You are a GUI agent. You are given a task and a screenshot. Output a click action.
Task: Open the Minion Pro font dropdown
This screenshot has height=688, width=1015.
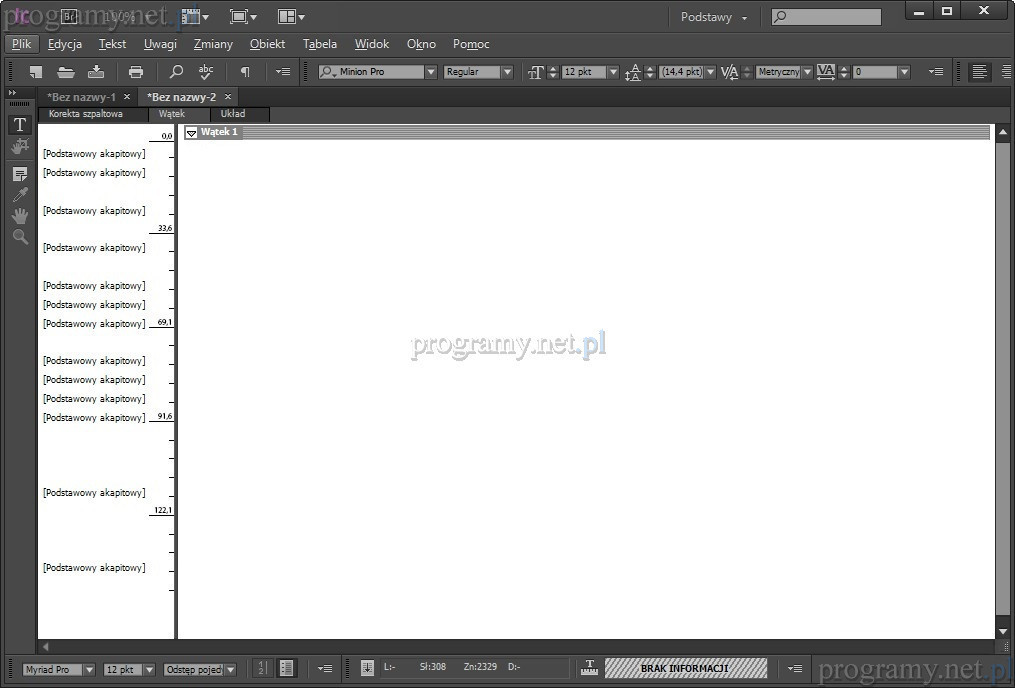coord(431,72)
